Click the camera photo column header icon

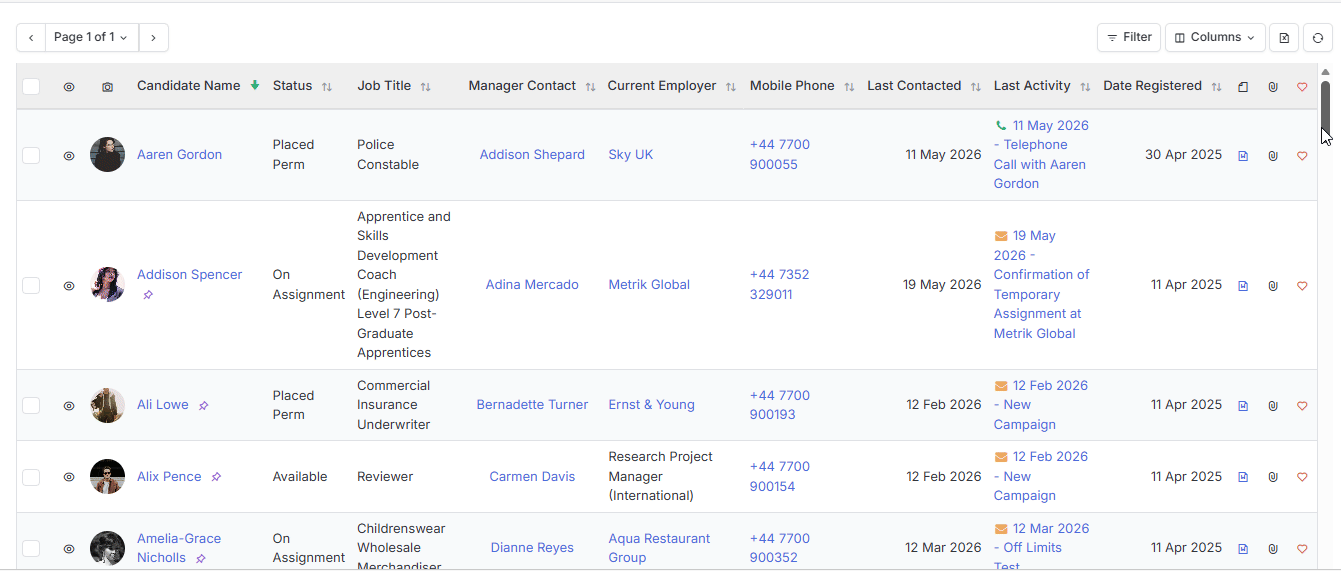point(107,87)
